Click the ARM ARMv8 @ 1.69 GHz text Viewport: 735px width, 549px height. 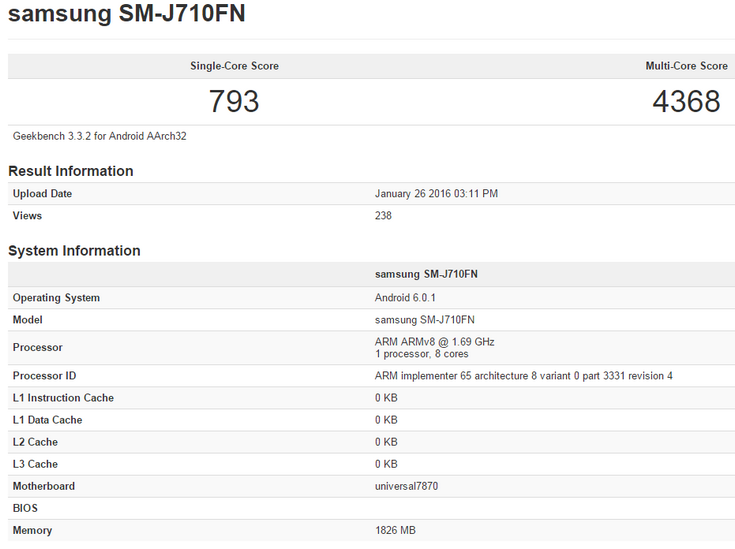click(434, 342)
